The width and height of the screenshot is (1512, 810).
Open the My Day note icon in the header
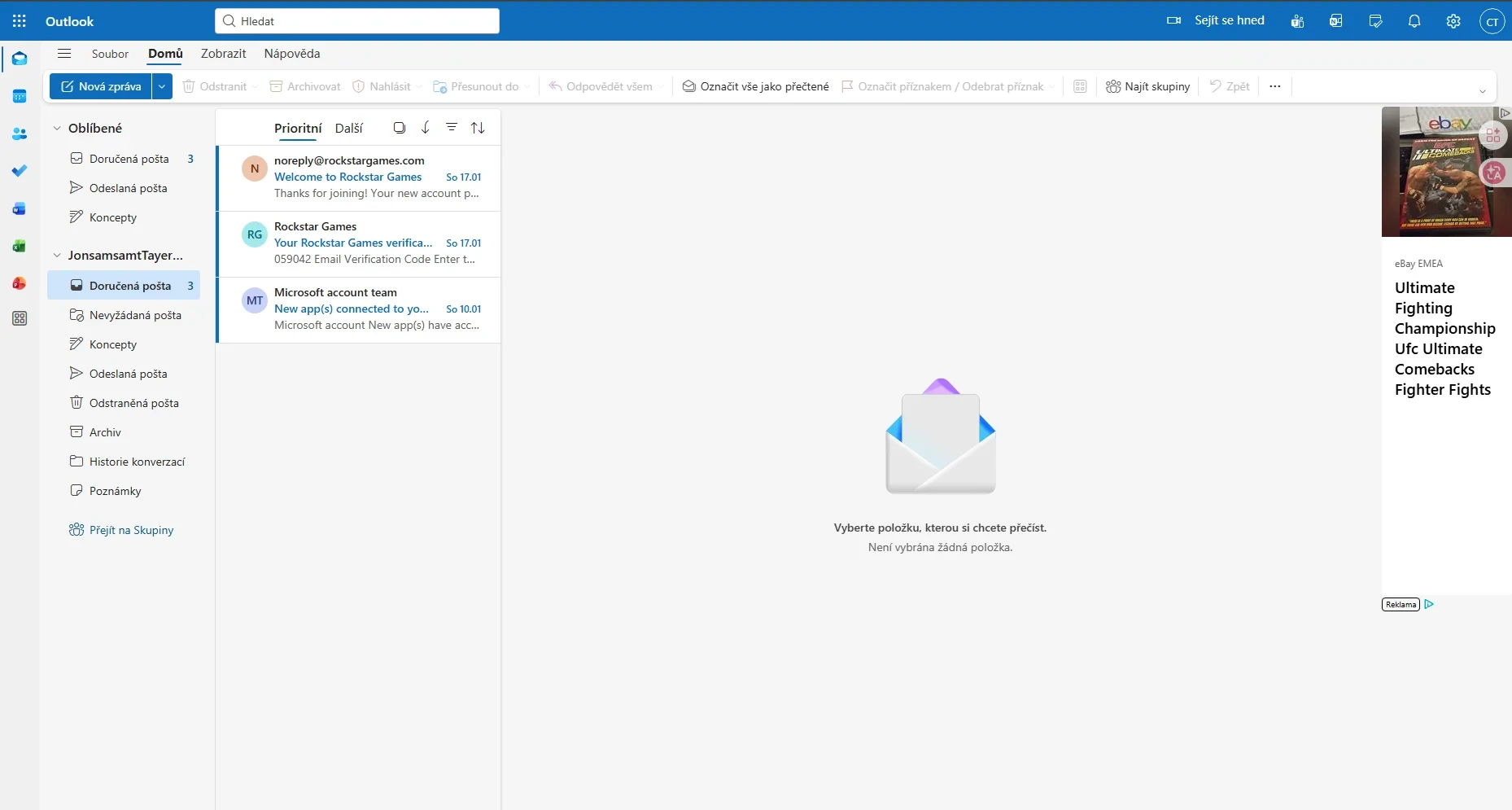tap(1375, 21)
